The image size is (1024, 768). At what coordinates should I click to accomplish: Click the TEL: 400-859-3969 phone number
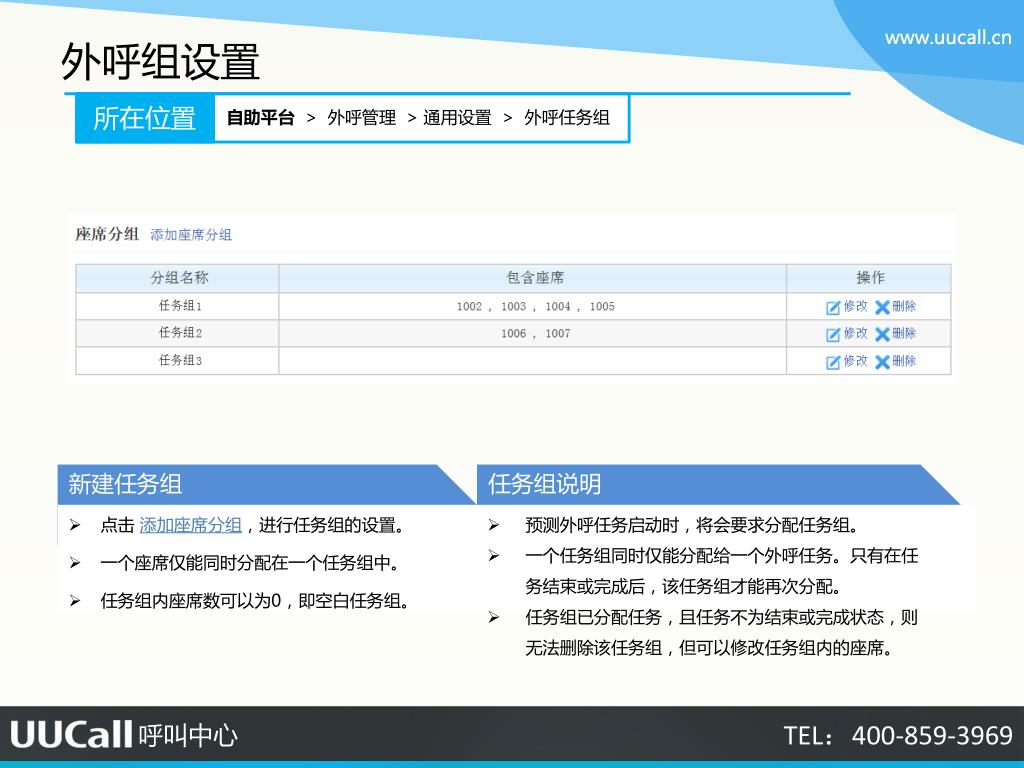[898, 735]
